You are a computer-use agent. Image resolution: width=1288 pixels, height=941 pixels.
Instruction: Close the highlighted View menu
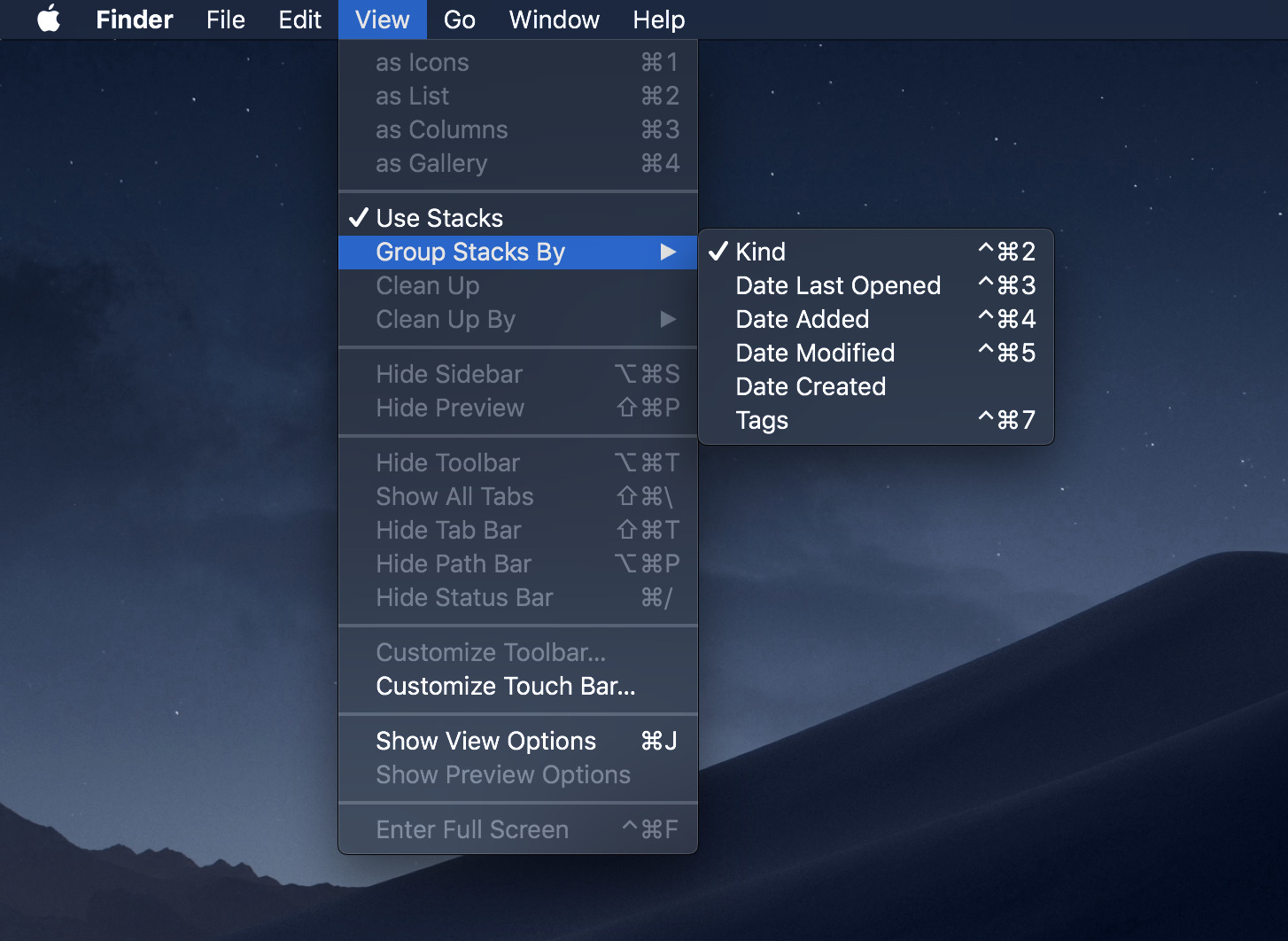click(x=382, y=19)
